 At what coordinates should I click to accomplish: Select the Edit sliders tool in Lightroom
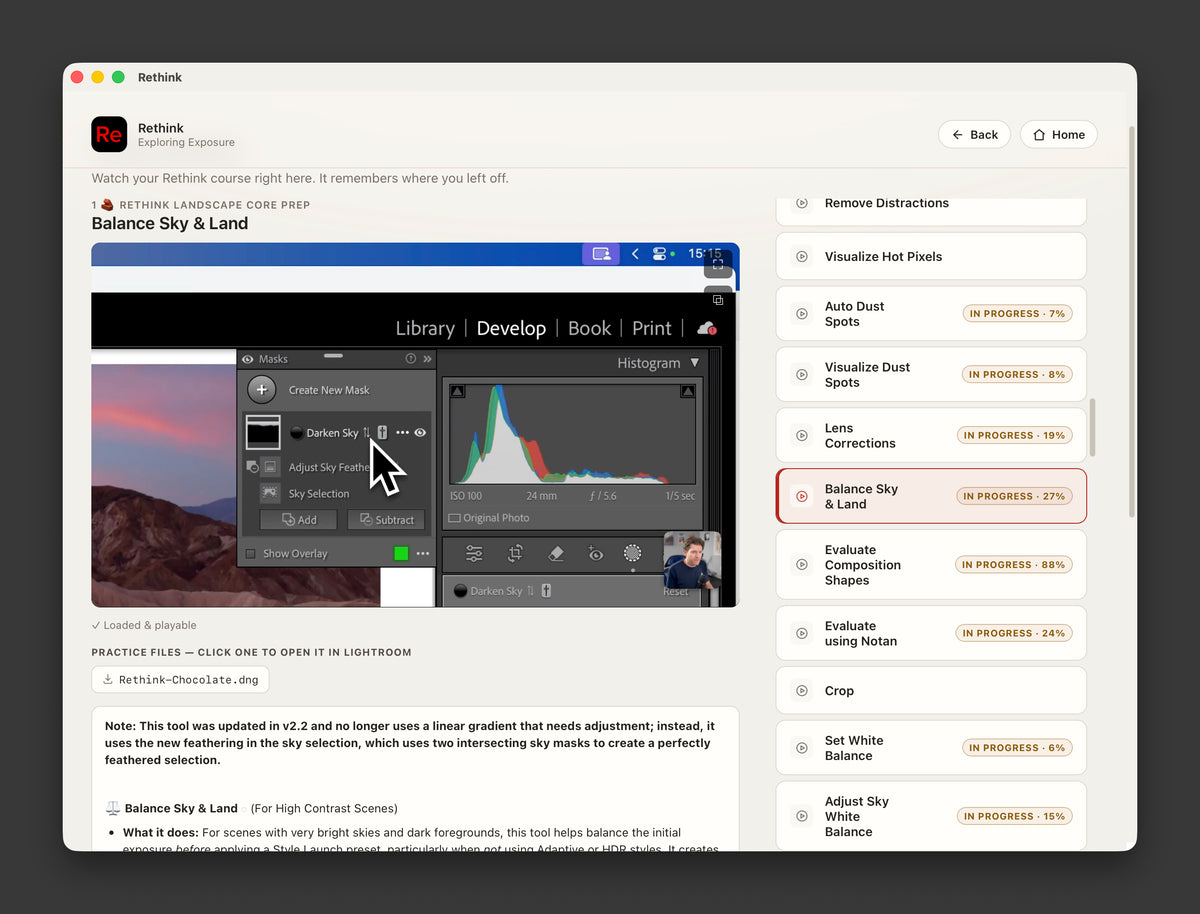pyautogui.click(x=474, y=553)
